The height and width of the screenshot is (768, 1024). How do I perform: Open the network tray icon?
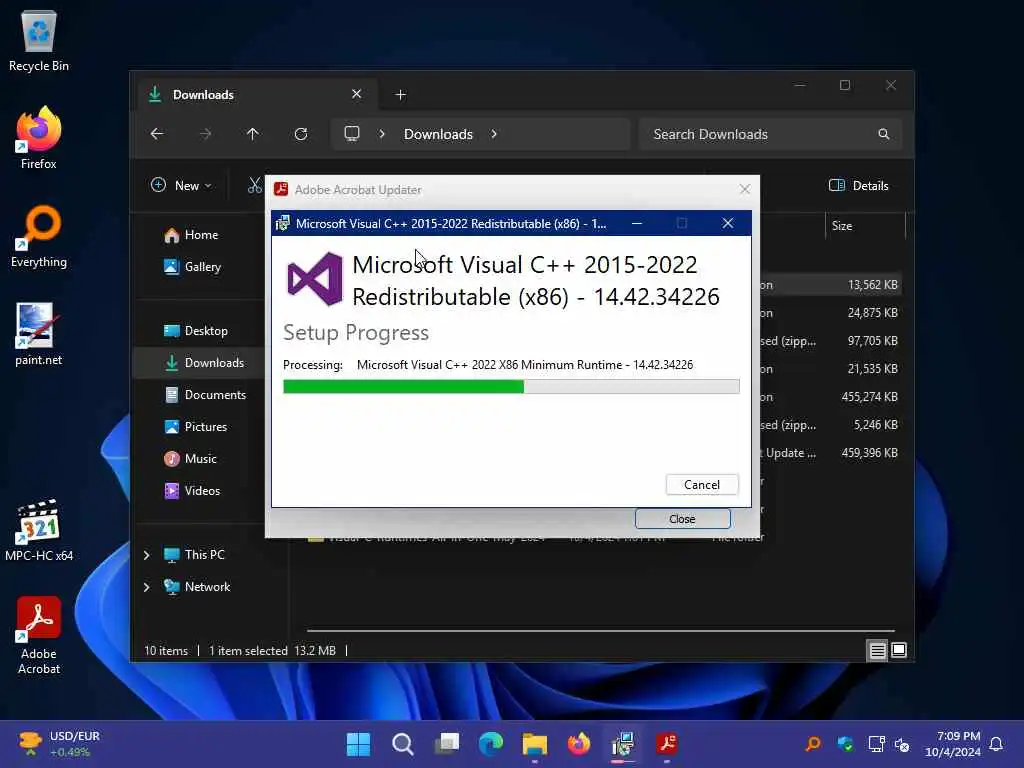pos(876,744)
